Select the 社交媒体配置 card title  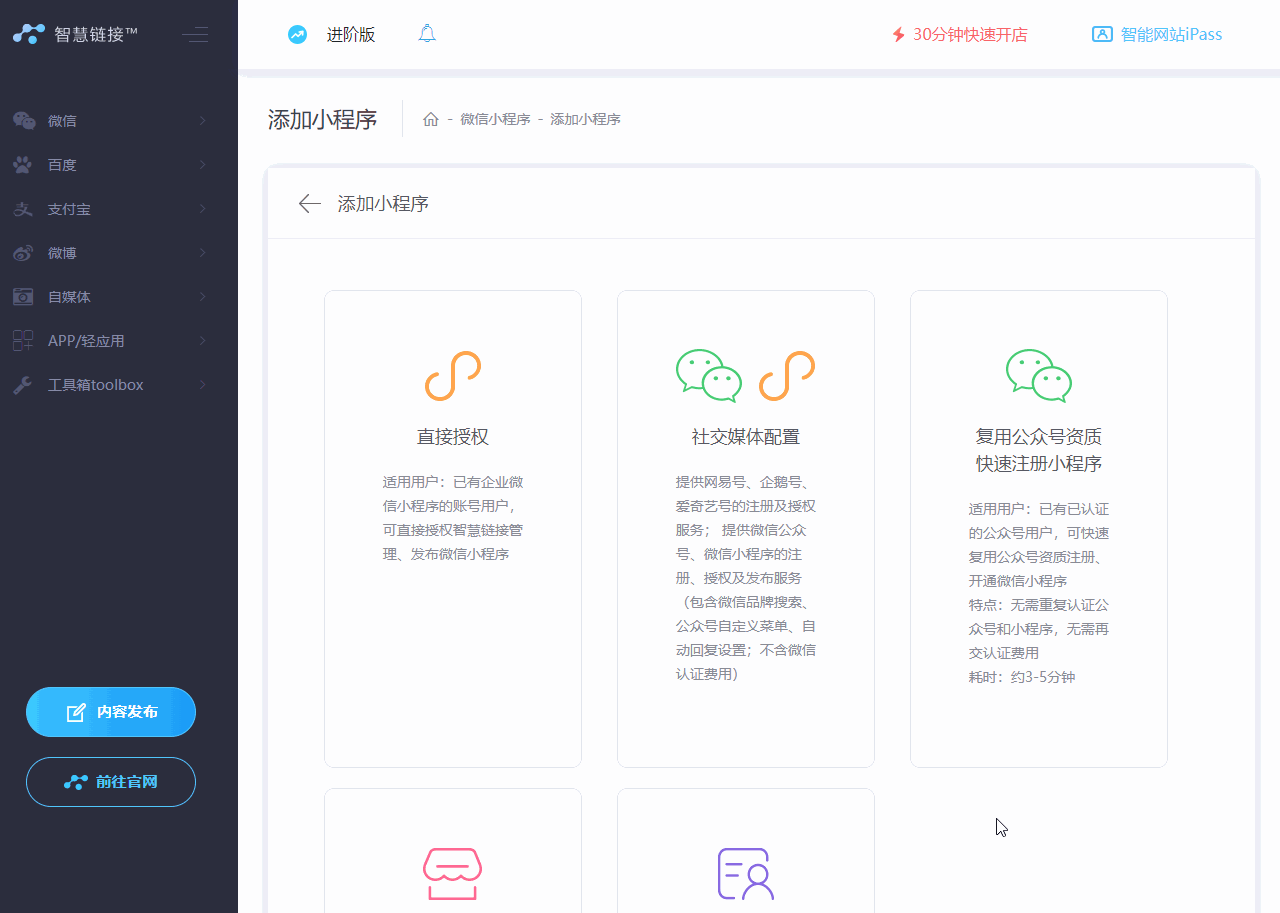tap(746, 437)
